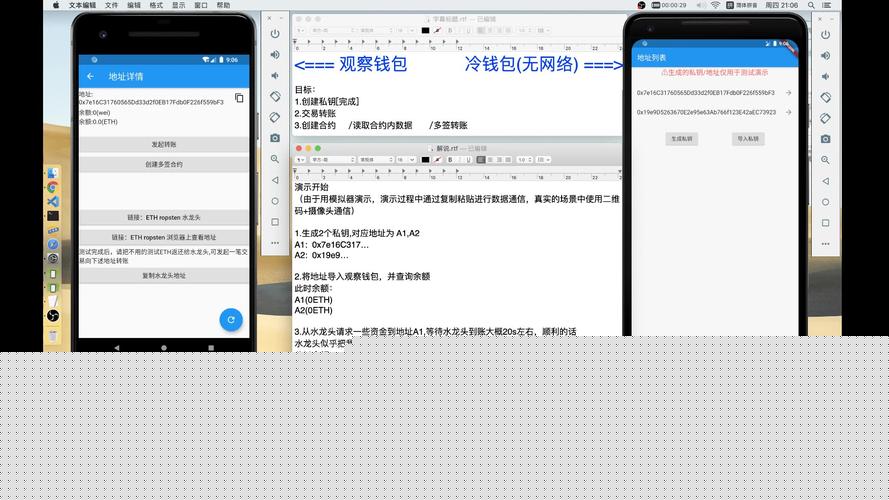
Task: Copy the wallet address with the copy icon
Action: tap(239, 98)
